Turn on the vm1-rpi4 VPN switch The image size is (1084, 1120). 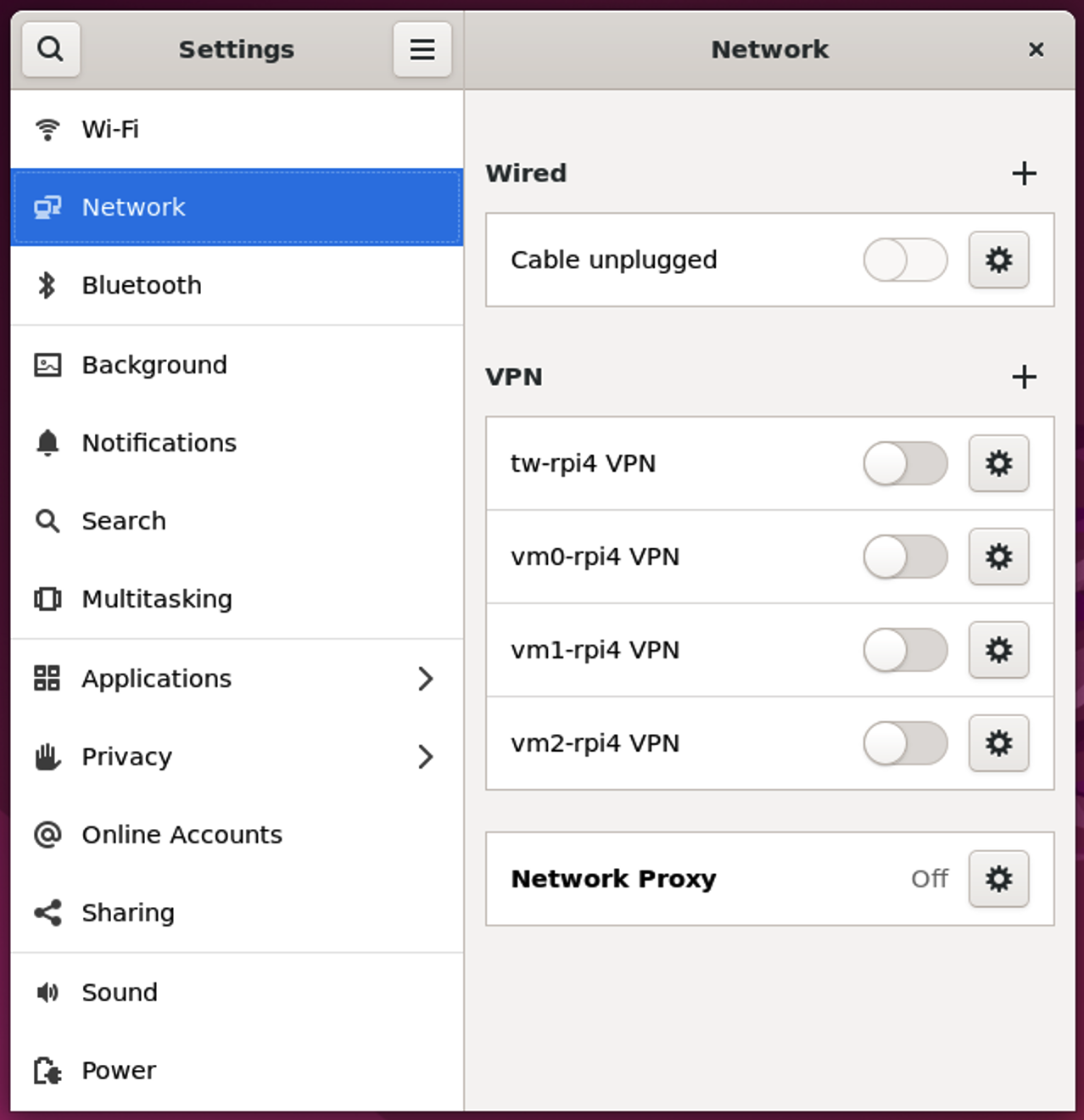905,650
